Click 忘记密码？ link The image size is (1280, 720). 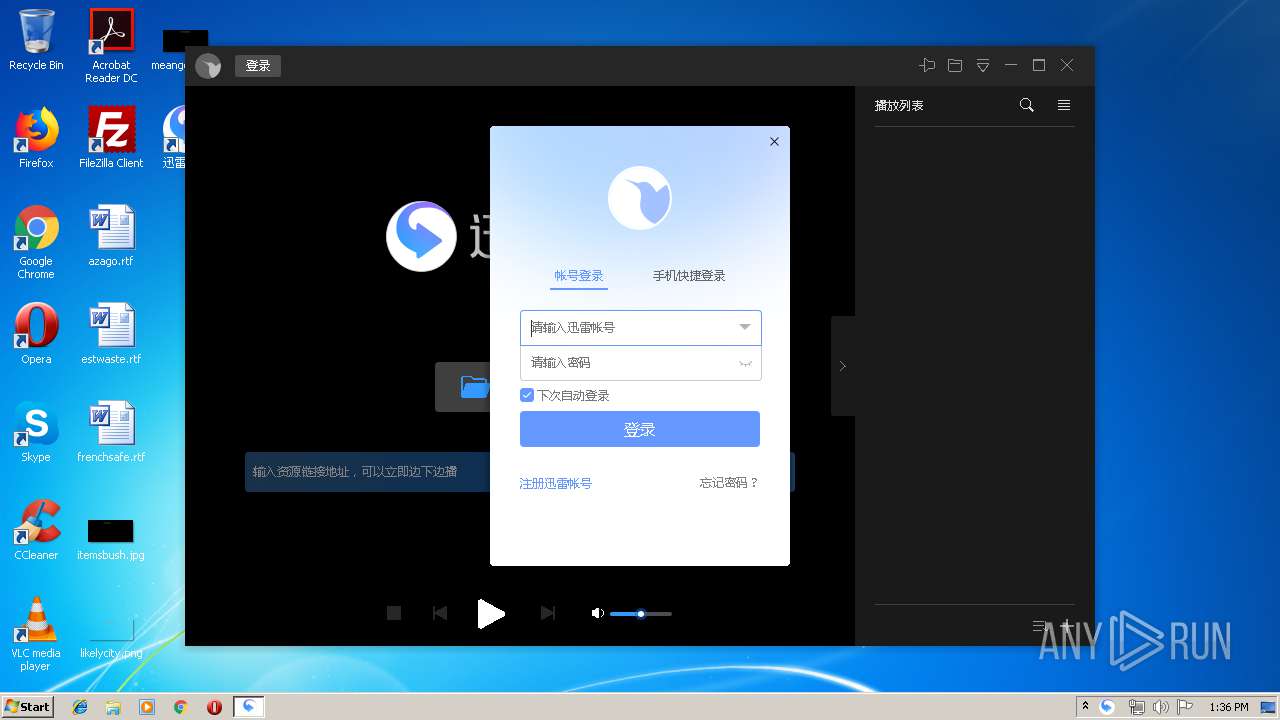(729, 483)
